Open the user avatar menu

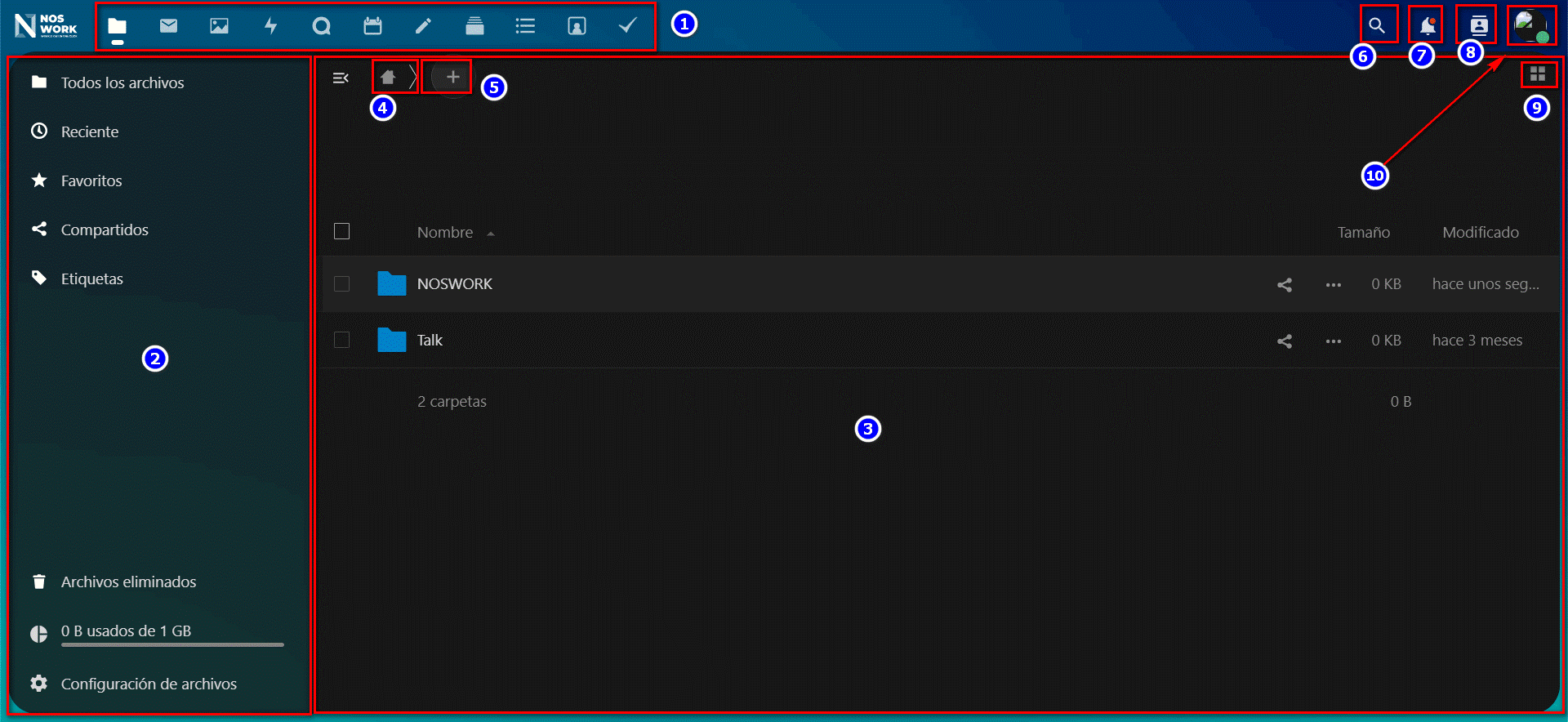tap(1530, 25)
